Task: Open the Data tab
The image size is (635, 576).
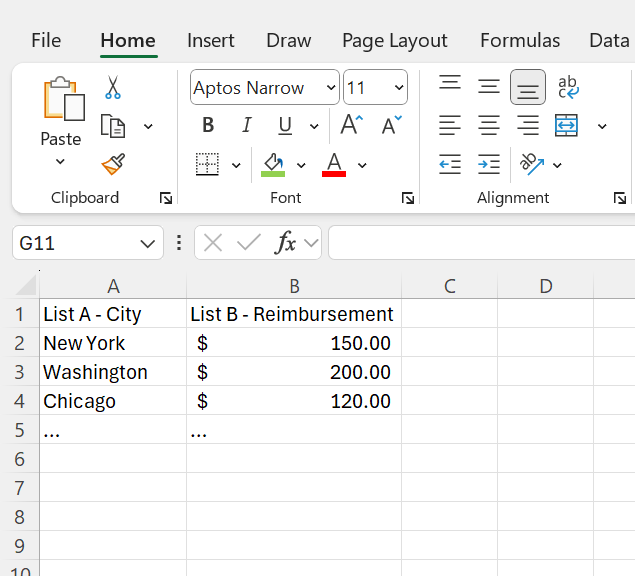Action: point(609,41)
